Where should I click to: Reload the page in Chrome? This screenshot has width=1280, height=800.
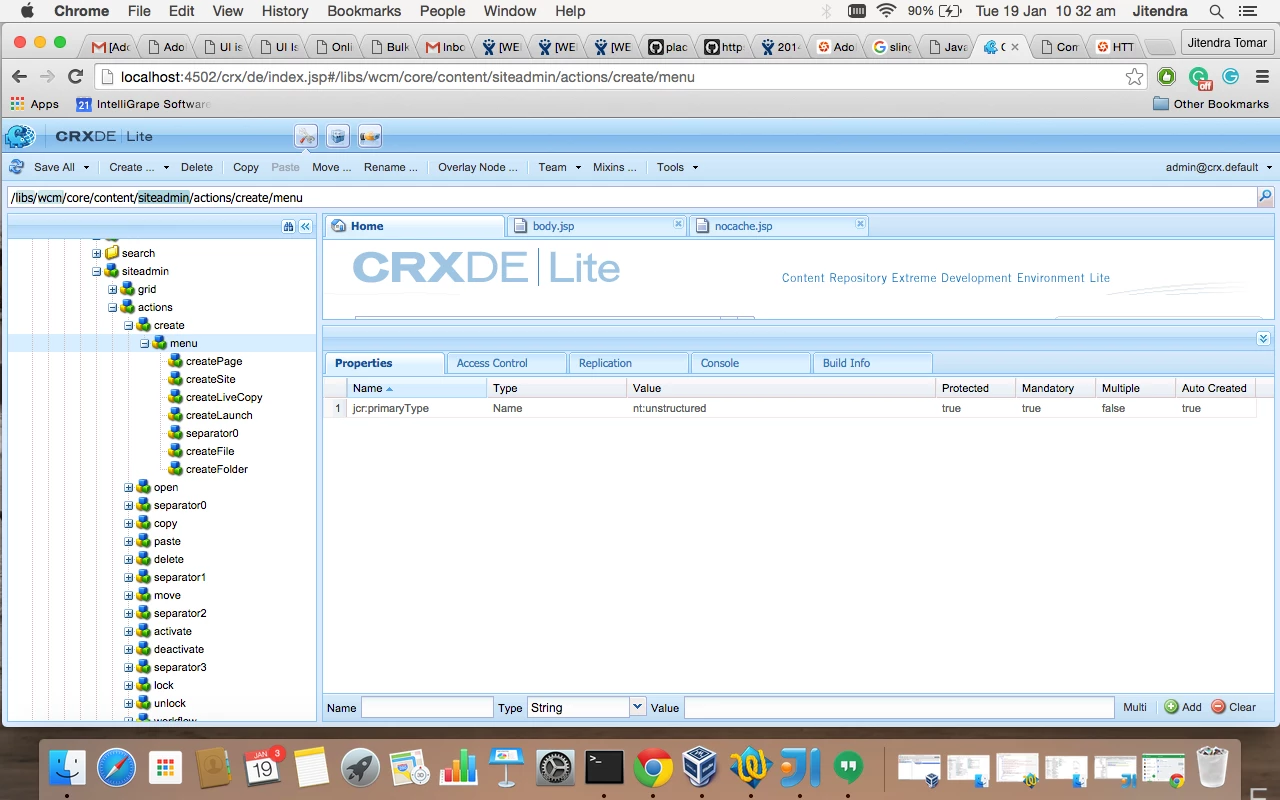click(x=75, y=77)
